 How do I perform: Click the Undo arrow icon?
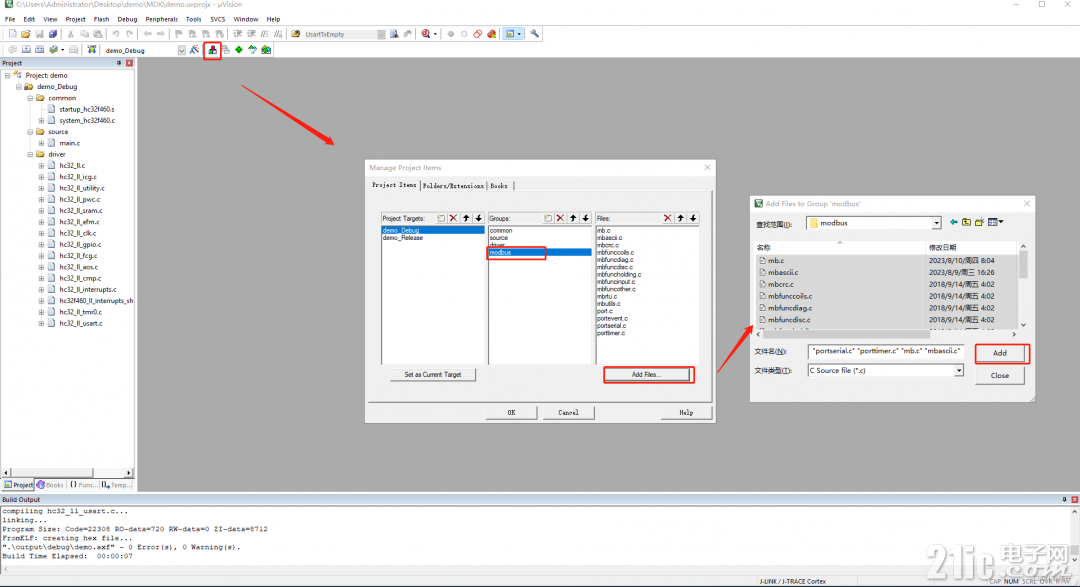click(x=116, y=34)
